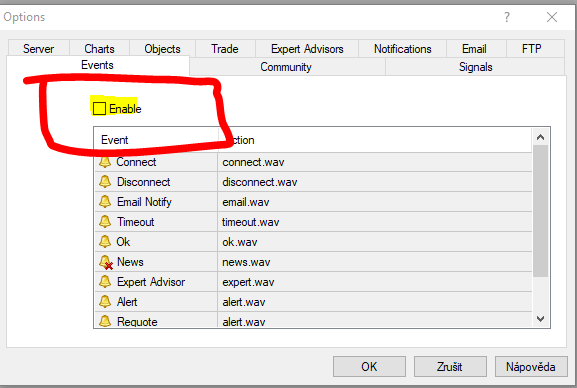Screen dimensions: 577x388
Task: Click the bell icon beside Disconnect
Action: tap(105, 181)
